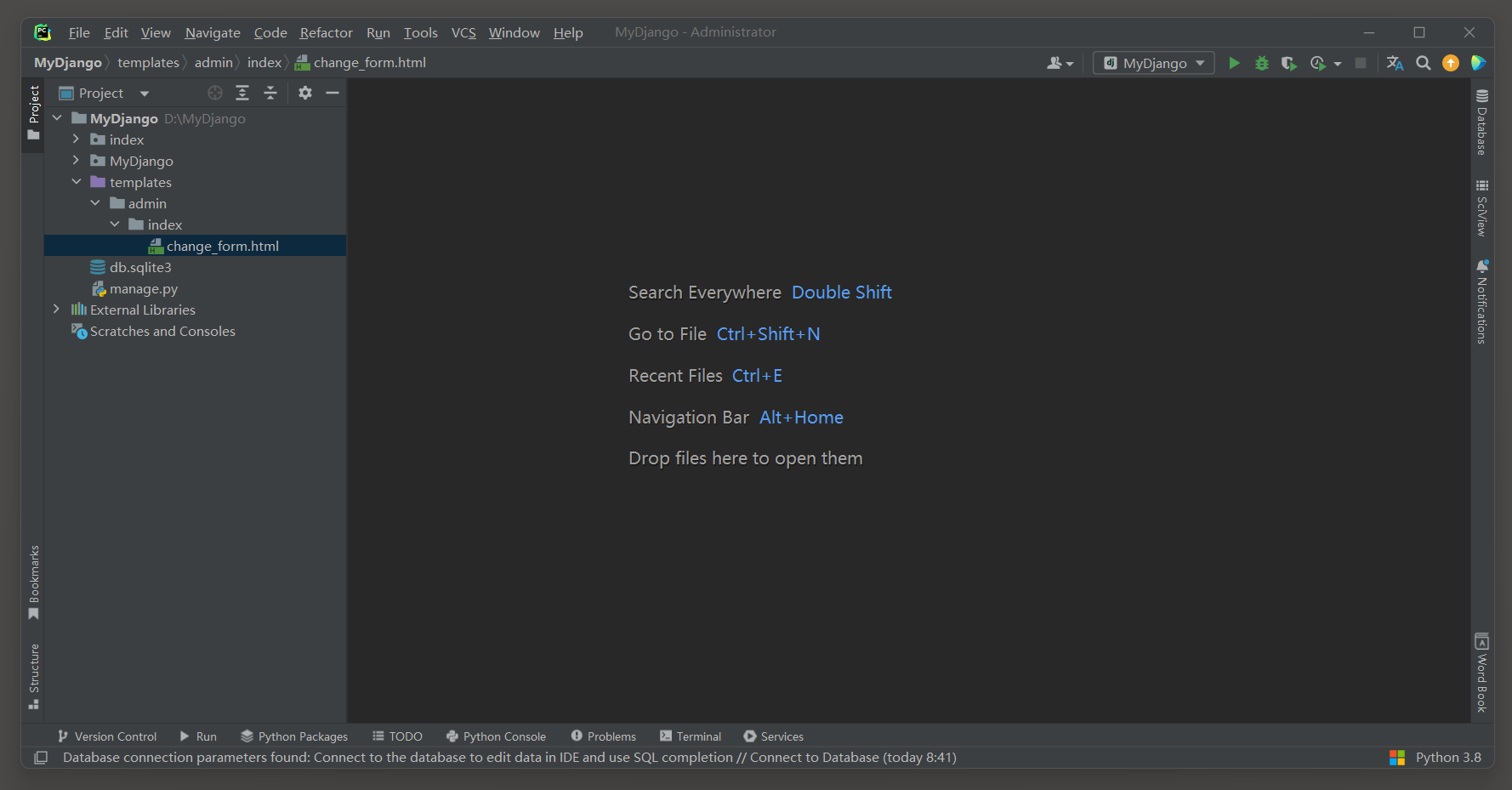
Task: Click Expand All in Project panel
Action: 242,93
